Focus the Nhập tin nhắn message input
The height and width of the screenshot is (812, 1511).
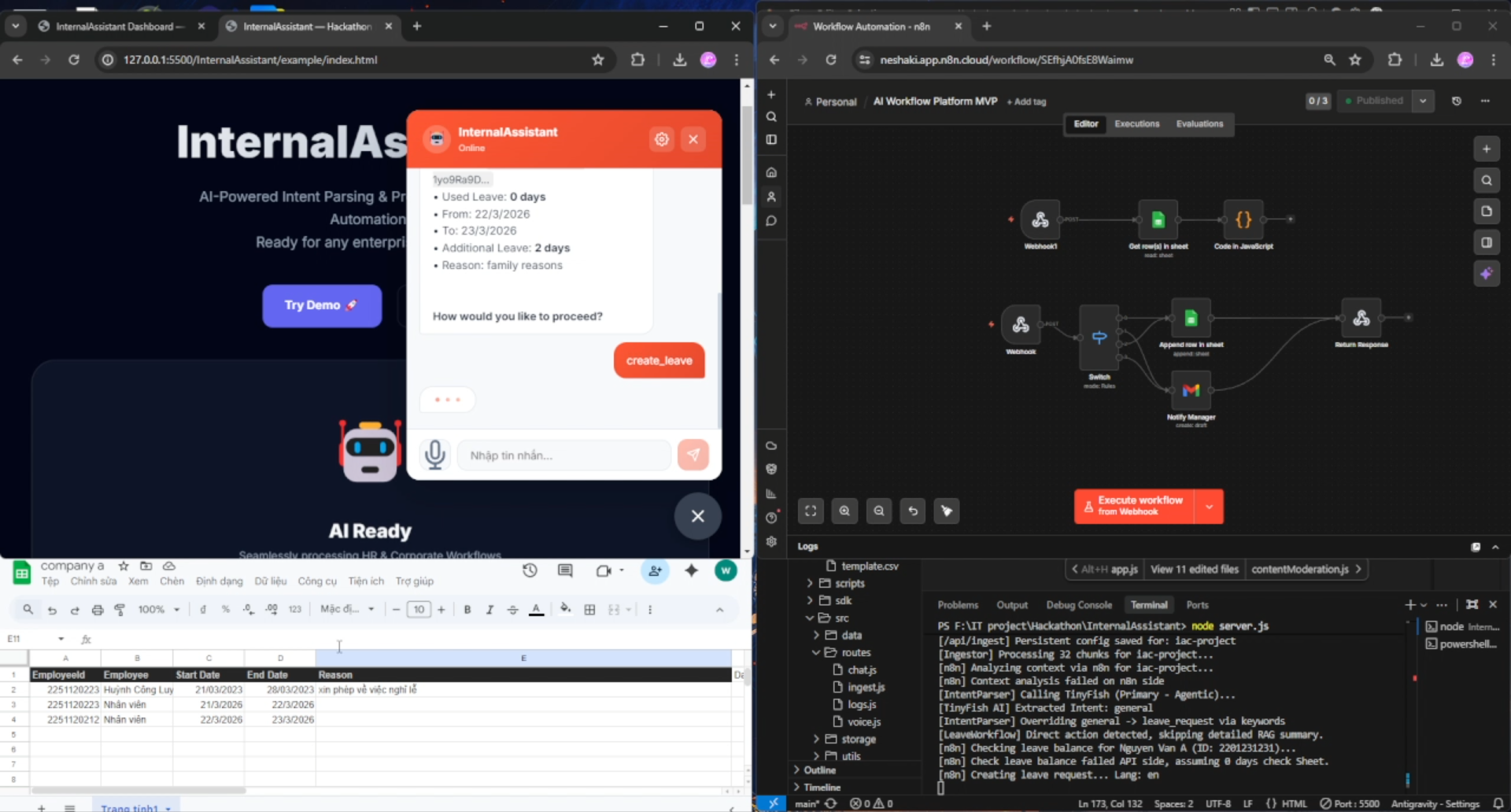(x=564, y=456)
